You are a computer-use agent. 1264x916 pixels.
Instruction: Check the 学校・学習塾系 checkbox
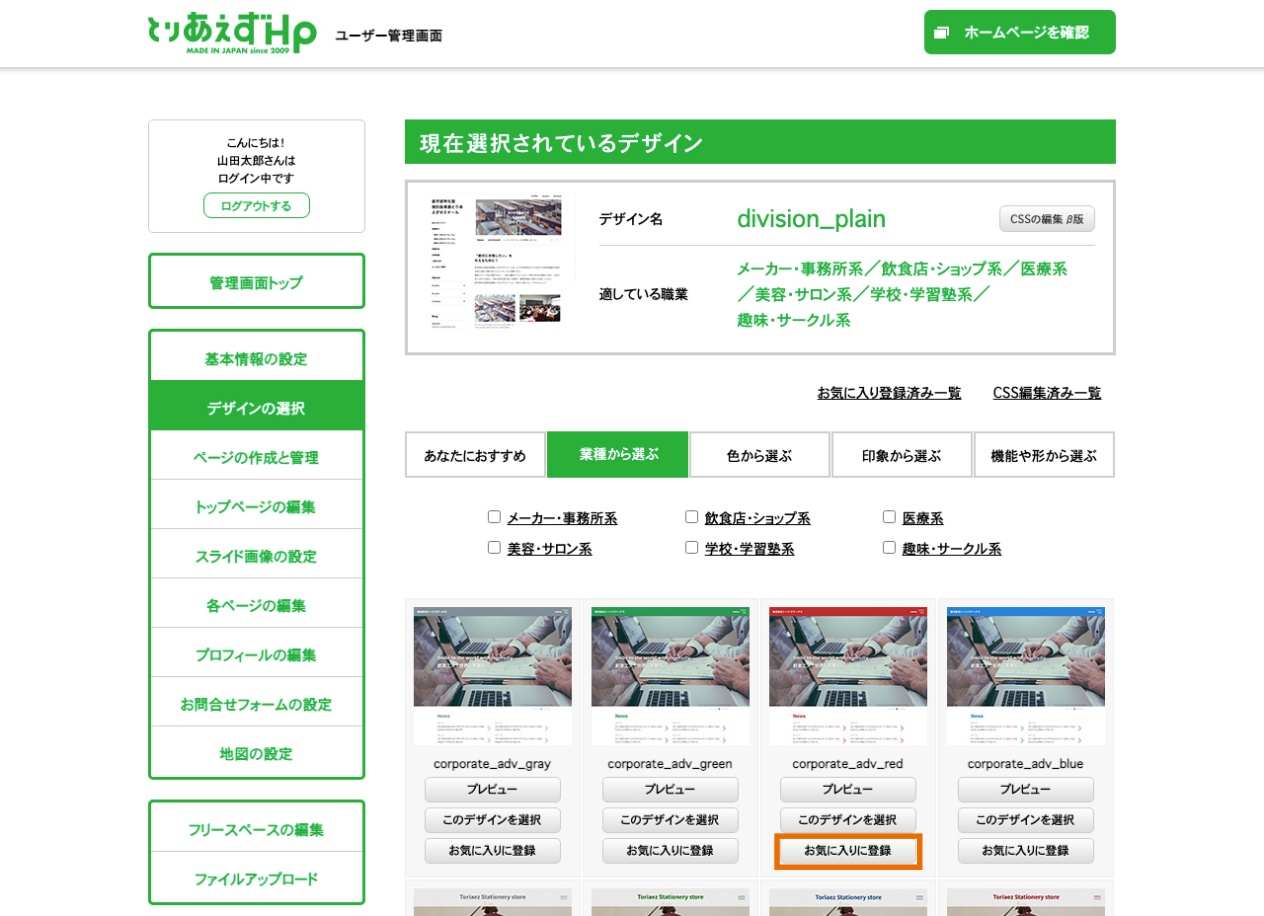click(691, 546)
